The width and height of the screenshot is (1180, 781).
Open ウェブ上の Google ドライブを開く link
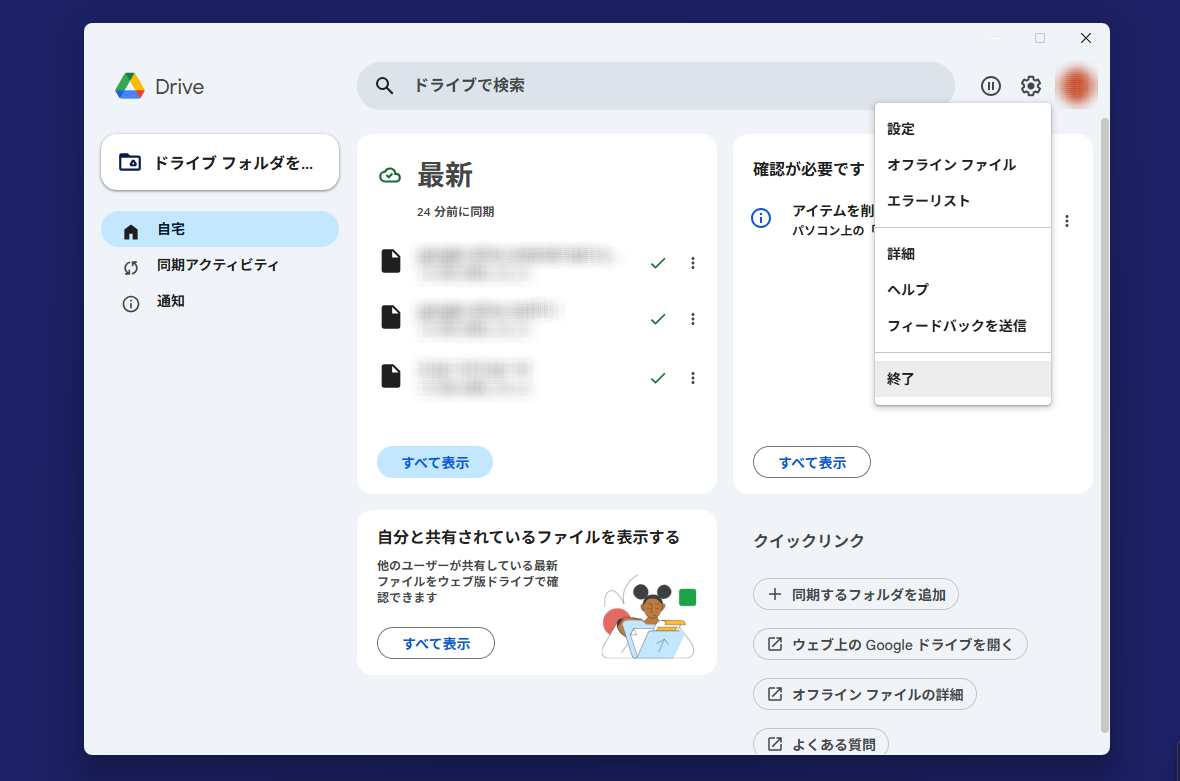tap(890, 644)
